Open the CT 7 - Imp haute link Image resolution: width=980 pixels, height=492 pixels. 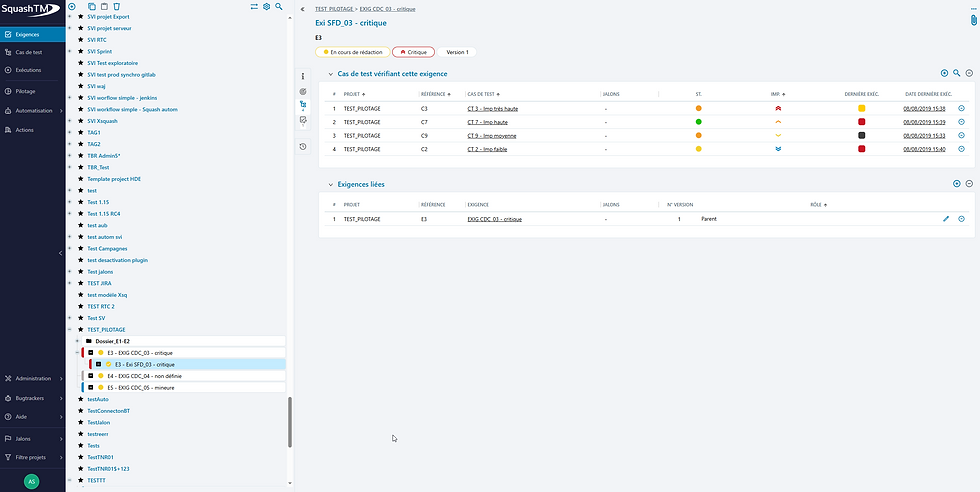tap(488, 122)
